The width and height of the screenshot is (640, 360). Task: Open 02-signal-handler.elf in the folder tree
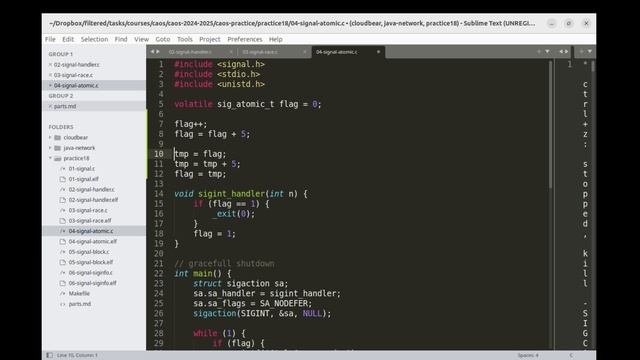coord(93,200)
